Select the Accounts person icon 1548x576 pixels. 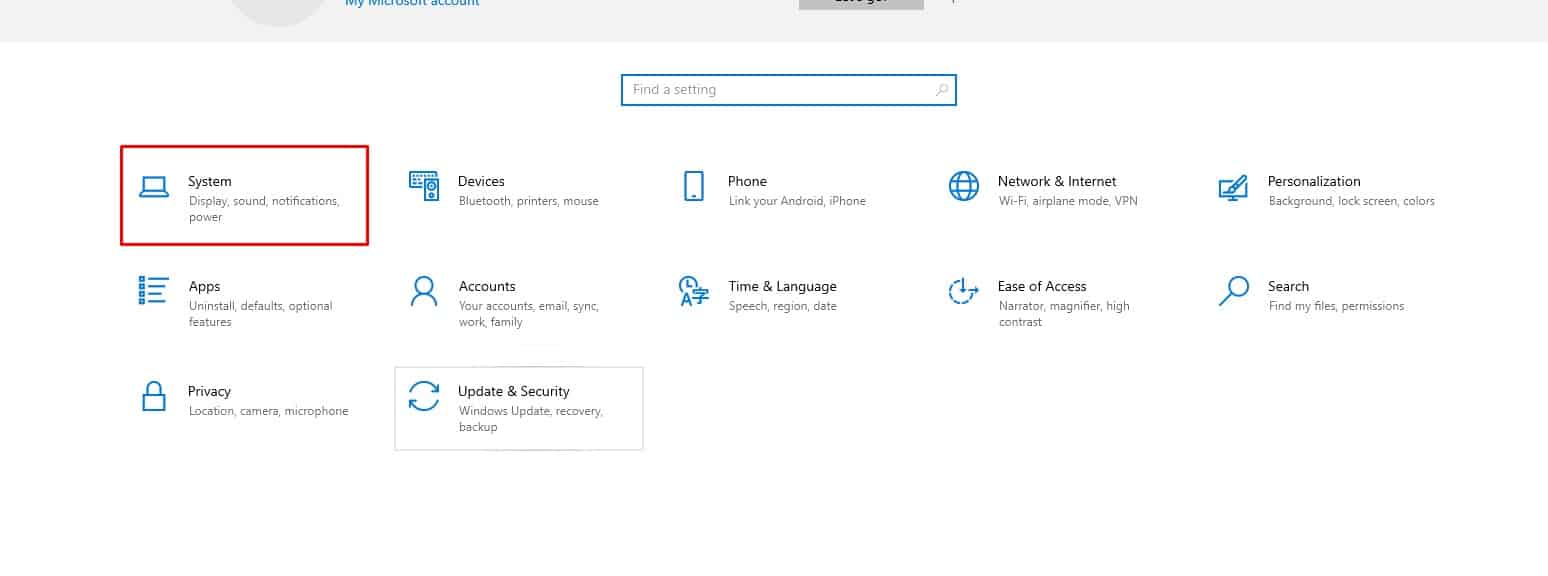pyautogui.click(x=424, y=292)
